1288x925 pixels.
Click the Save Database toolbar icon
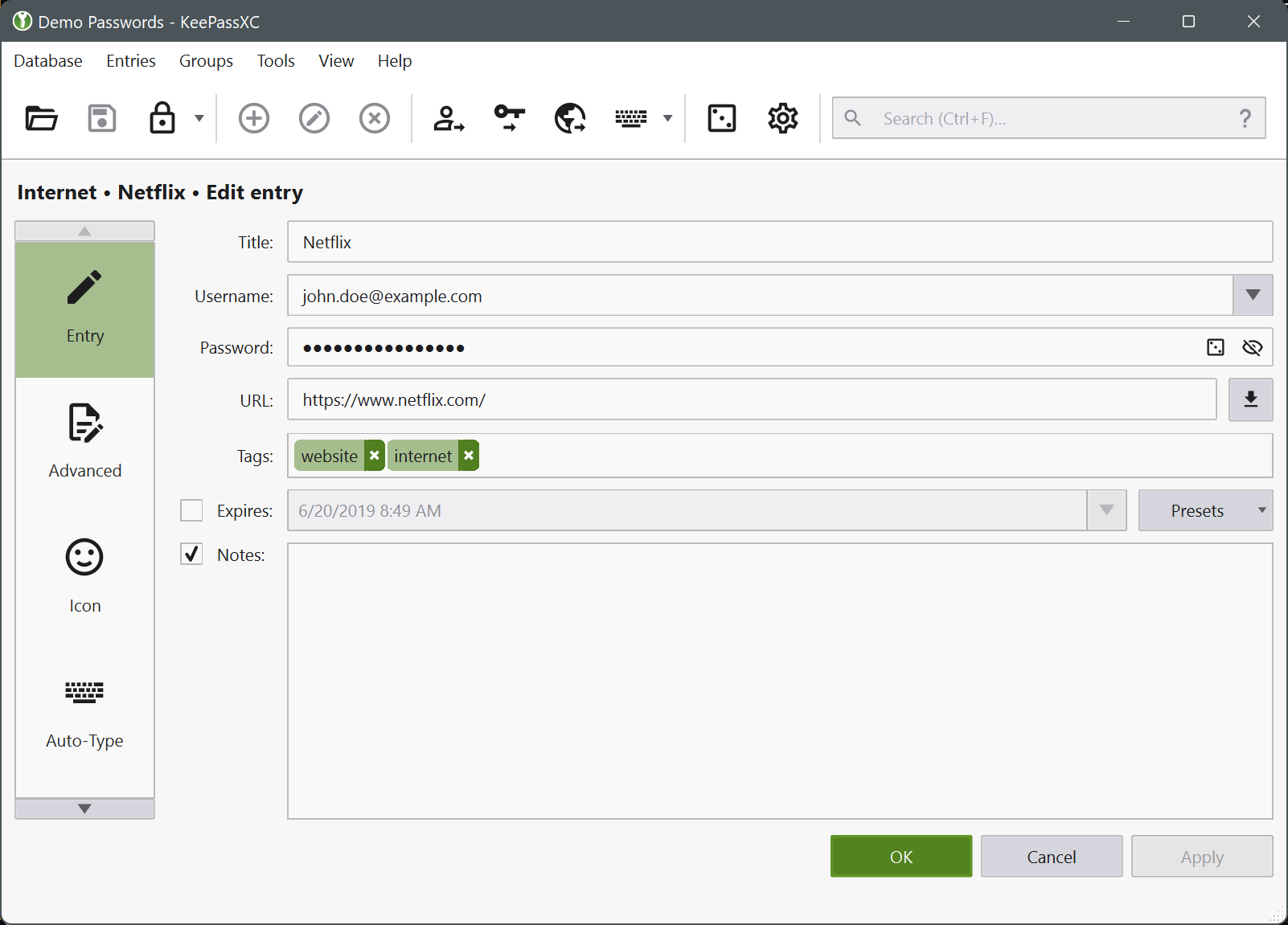(102, 119)
